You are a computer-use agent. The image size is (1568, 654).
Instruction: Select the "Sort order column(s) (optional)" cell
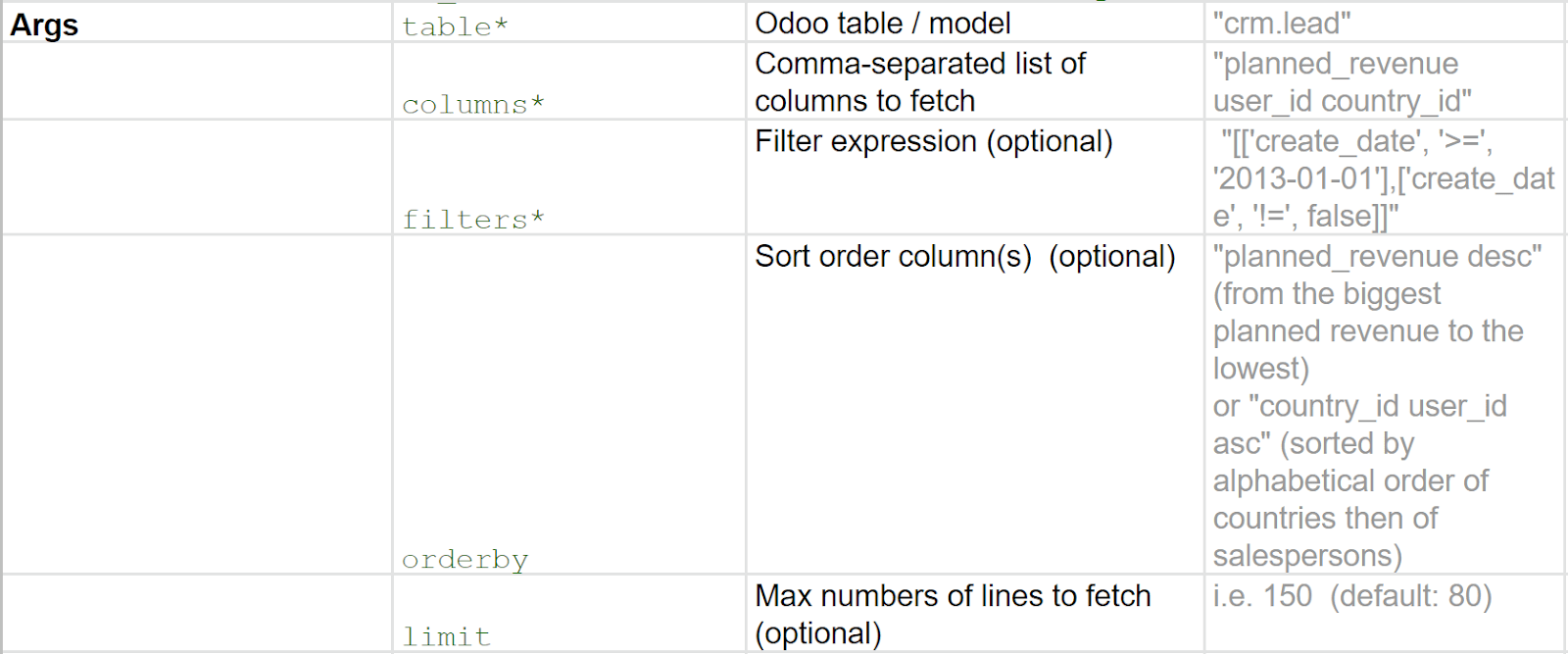[x=964, y=256]
